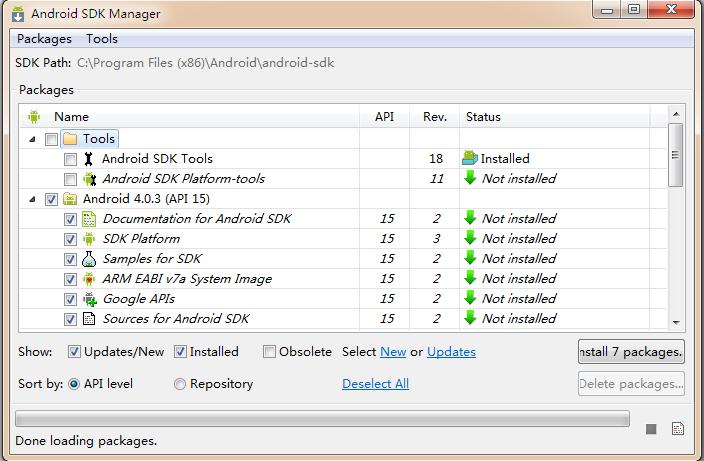Uncheck the SDK Platform checkbox
704x461 pixels.
70,239
